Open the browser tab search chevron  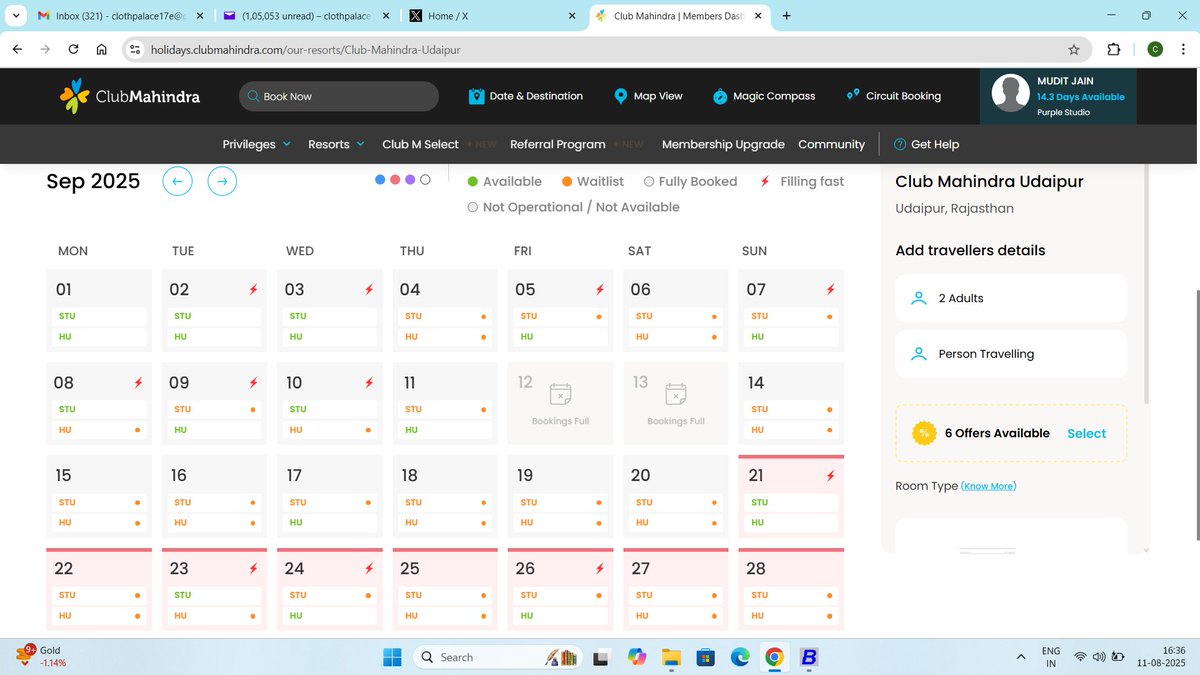point(14,16)
